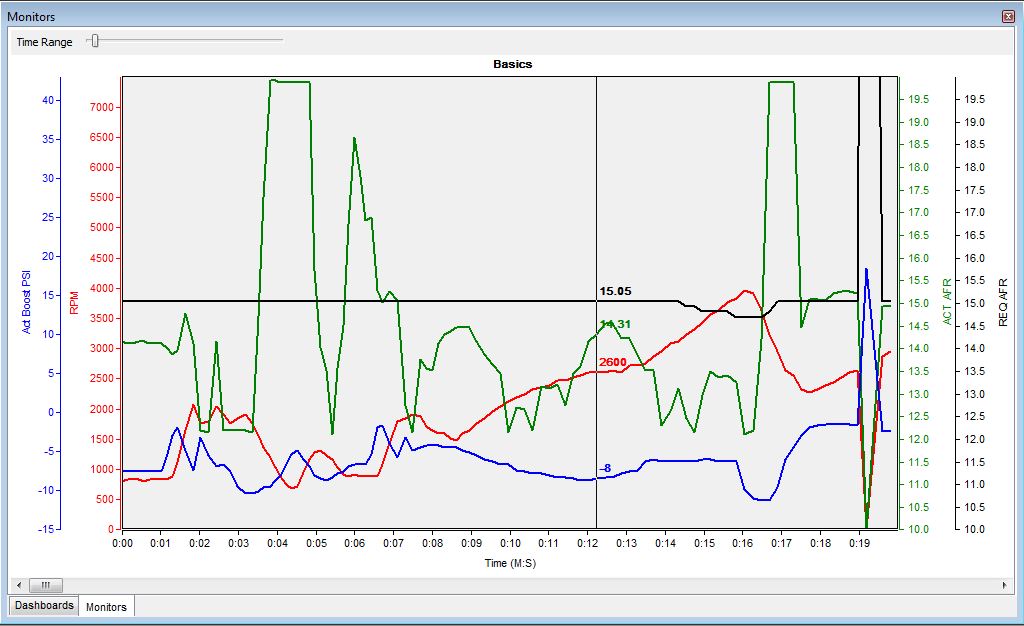Viewport: 1024px width, 626px height.
Task: Click the Time Range slider handle
Action: [x=94, y=41]
